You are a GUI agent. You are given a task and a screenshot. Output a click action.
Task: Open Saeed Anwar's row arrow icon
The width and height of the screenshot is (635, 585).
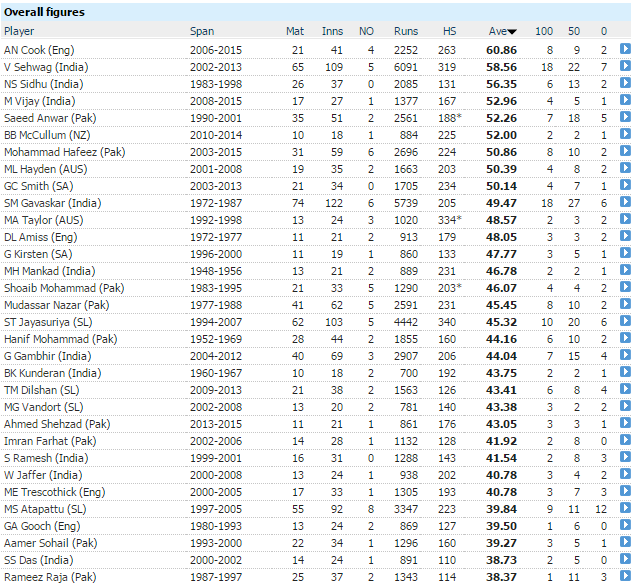coord(625,117)
